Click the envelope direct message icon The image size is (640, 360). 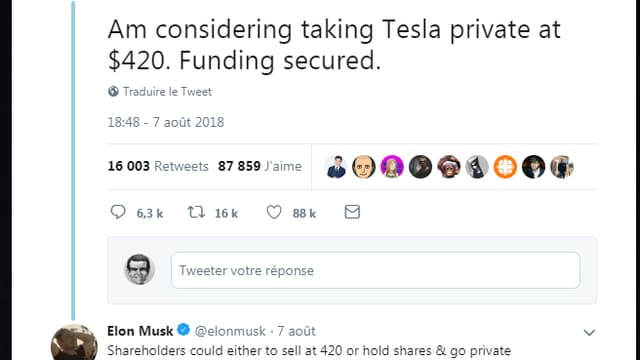(352, 212)
